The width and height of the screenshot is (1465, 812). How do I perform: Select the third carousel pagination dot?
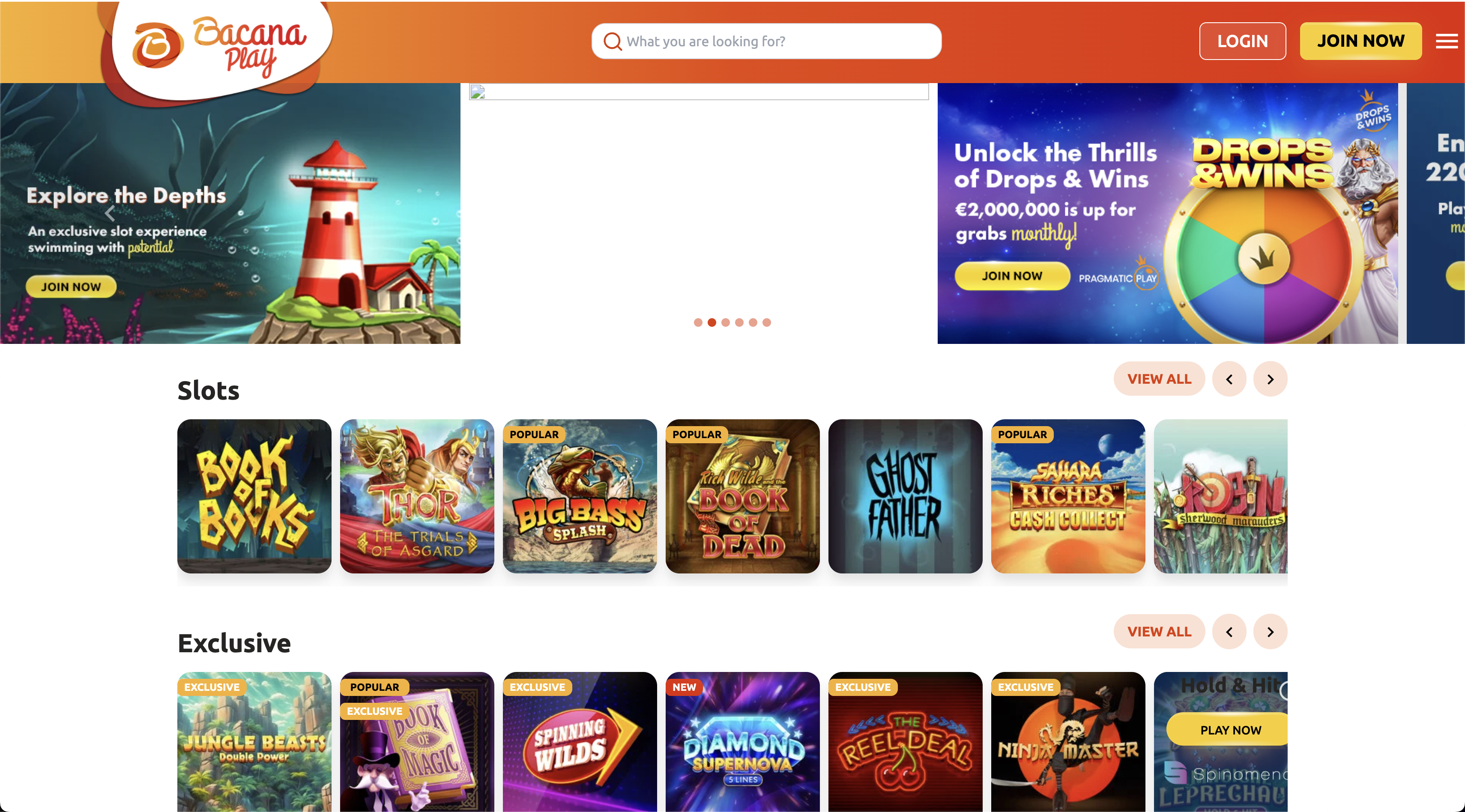(725, 322)
